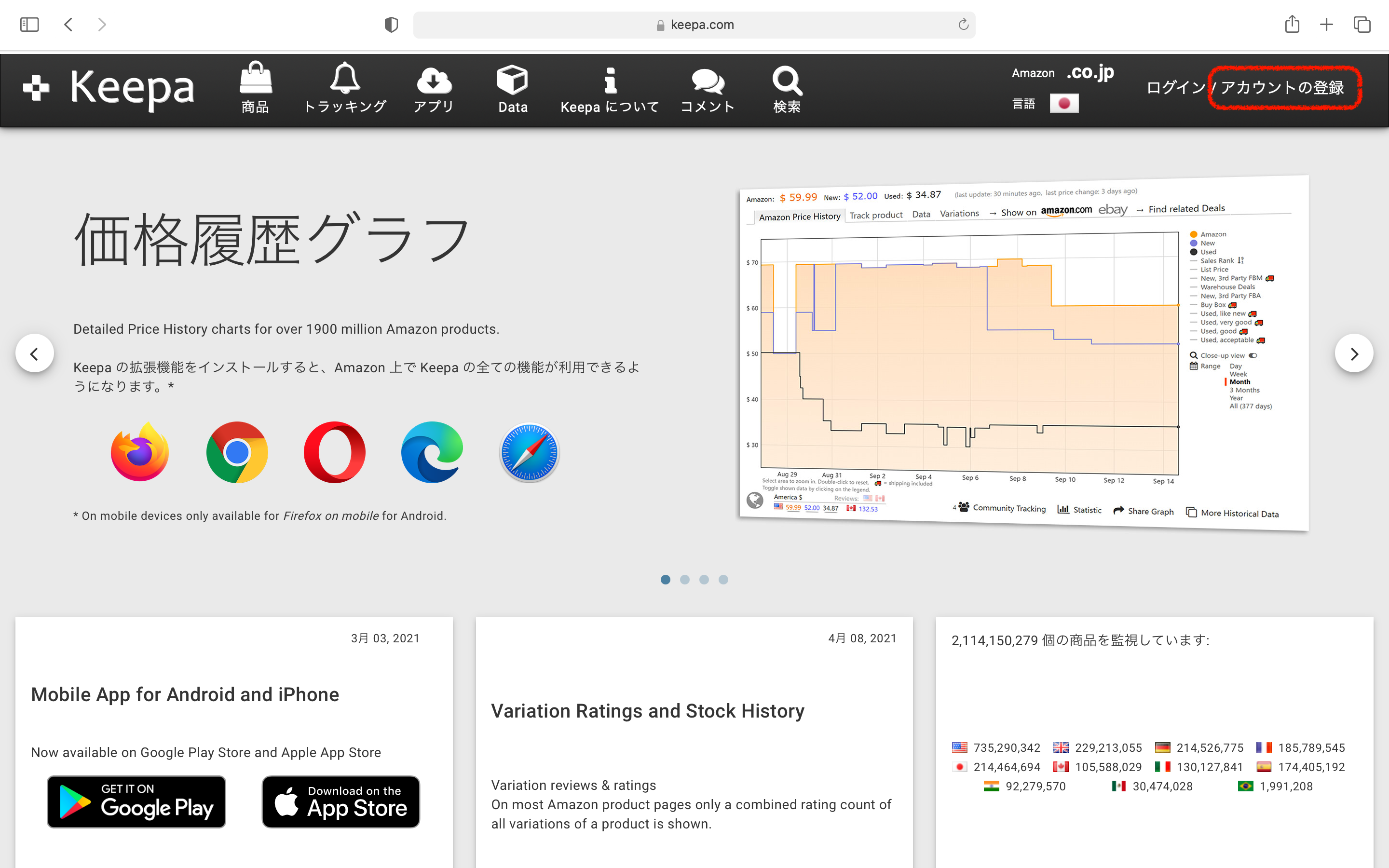Click the Safari browser extension icon

click(529, 452)
